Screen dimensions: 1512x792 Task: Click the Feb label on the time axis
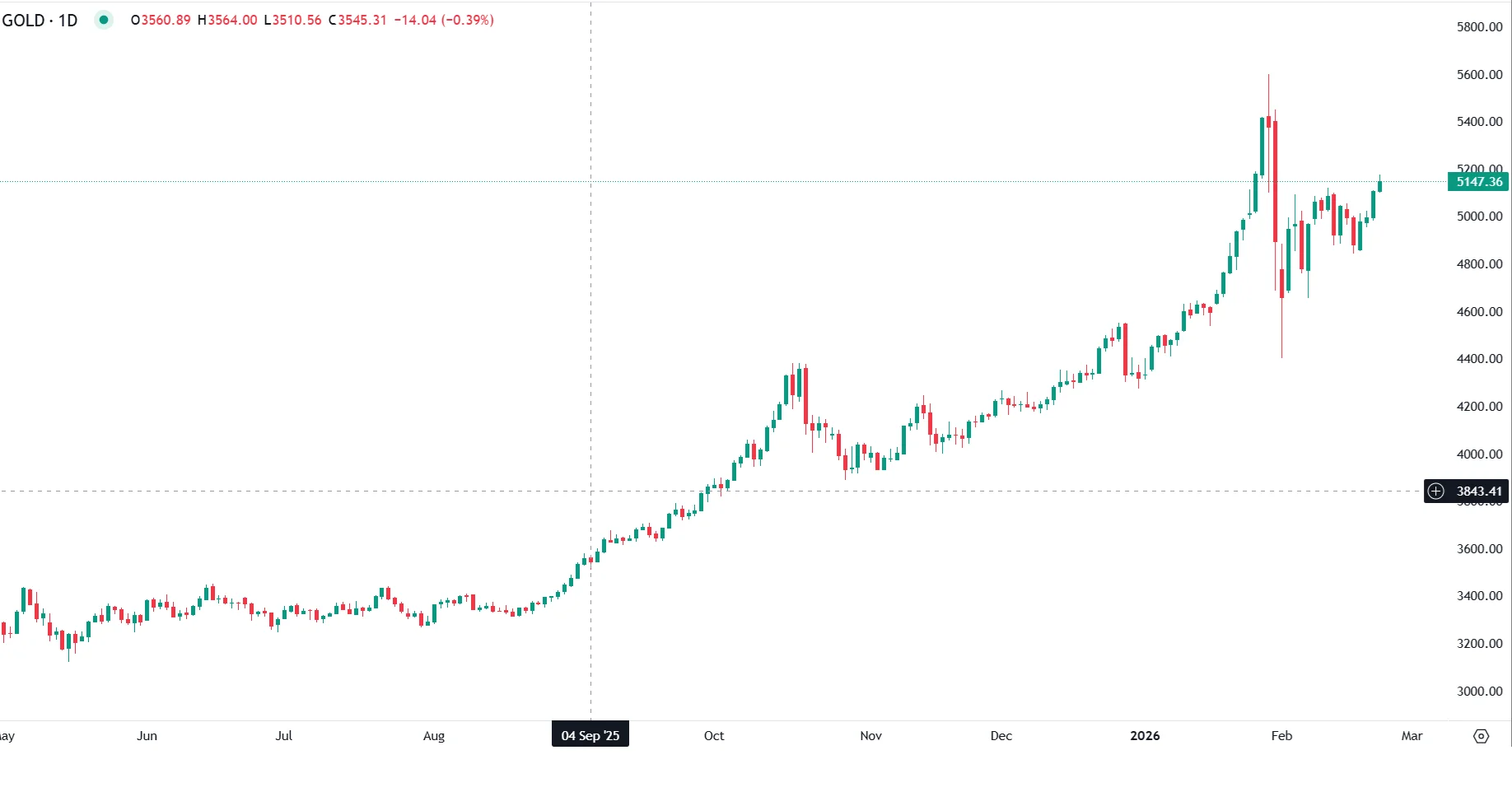tap(1281, 735)
